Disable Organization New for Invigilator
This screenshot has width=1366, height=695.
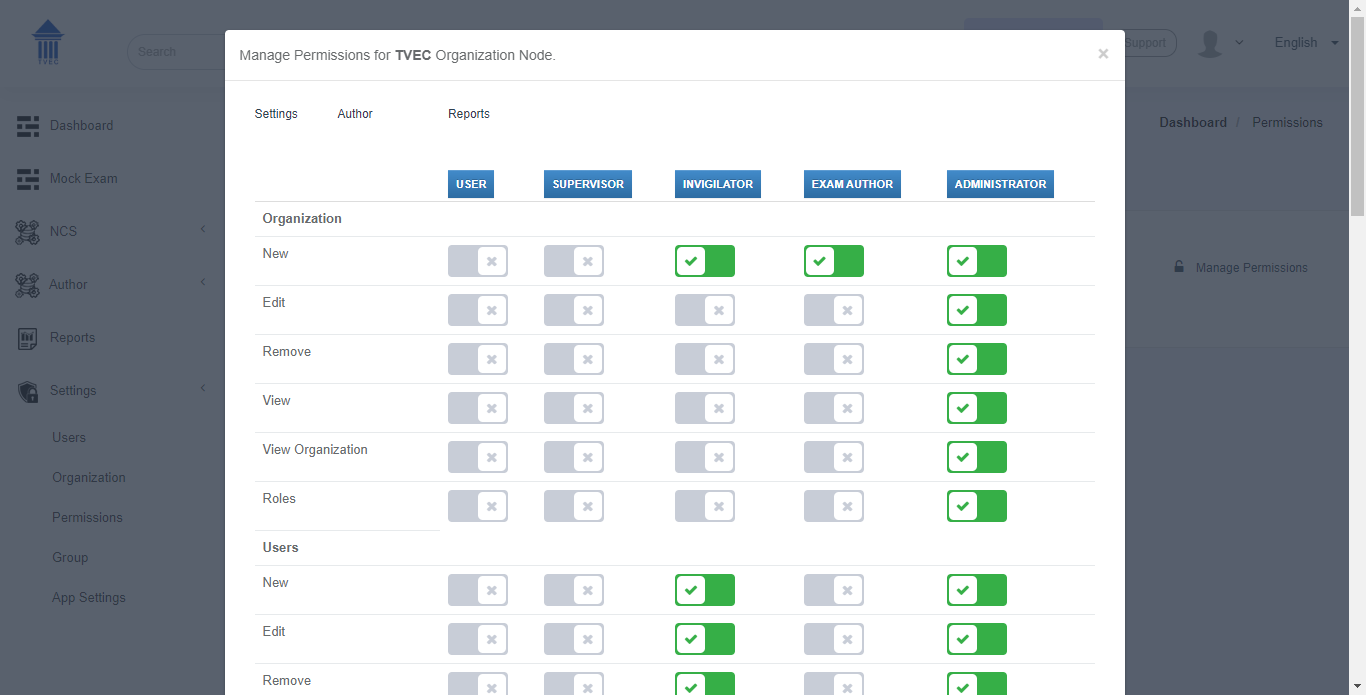tap(705, 261)
